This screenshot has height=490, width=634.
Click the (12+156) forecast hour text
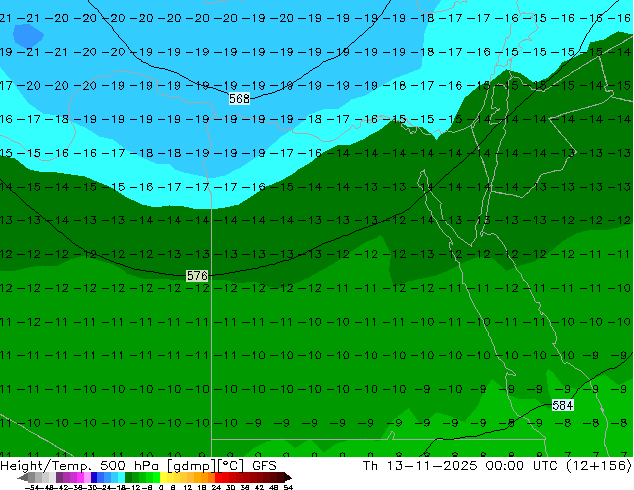click(x=598, y=466)
